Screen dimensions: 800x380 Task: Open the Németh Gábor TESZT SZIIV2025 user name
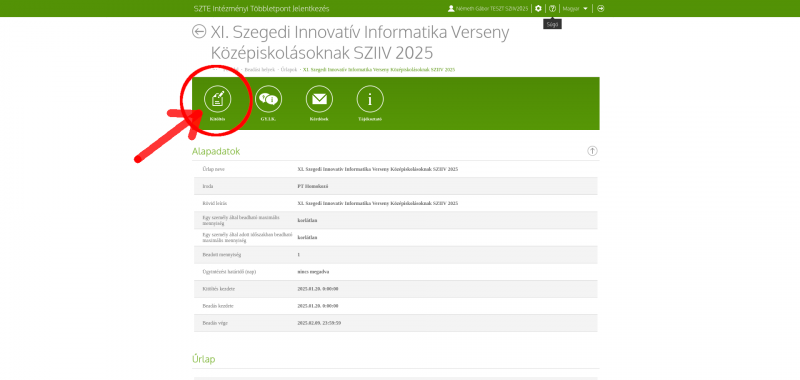(492, 9)
